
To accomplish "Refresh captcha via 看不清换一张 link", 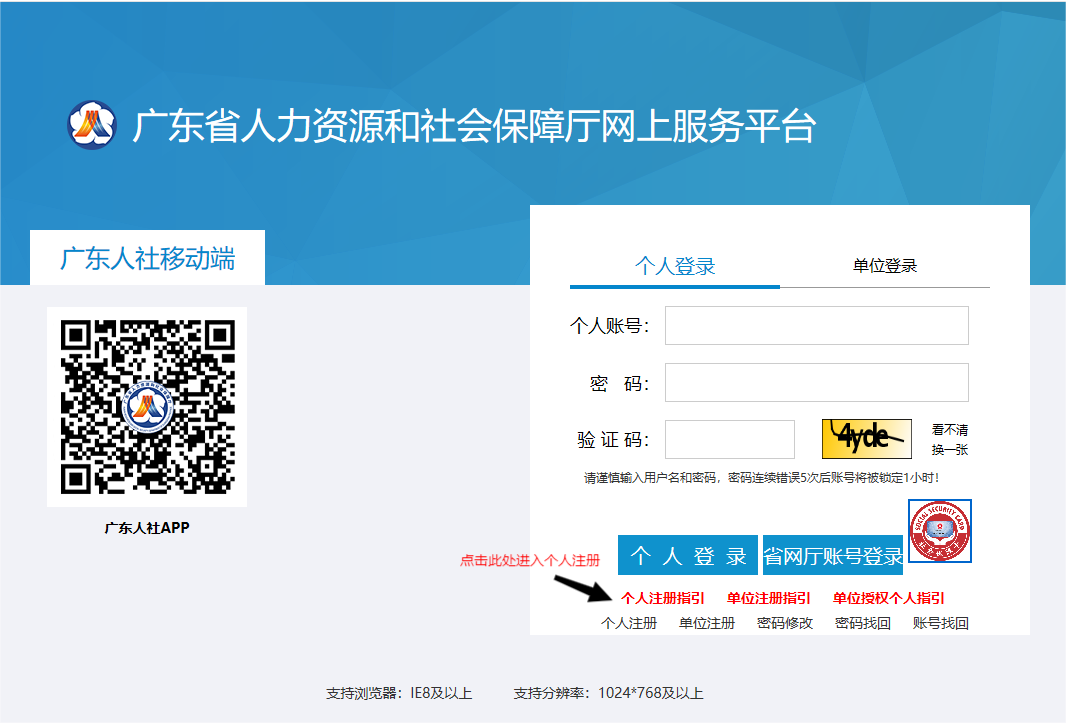I will pos(949,439).
